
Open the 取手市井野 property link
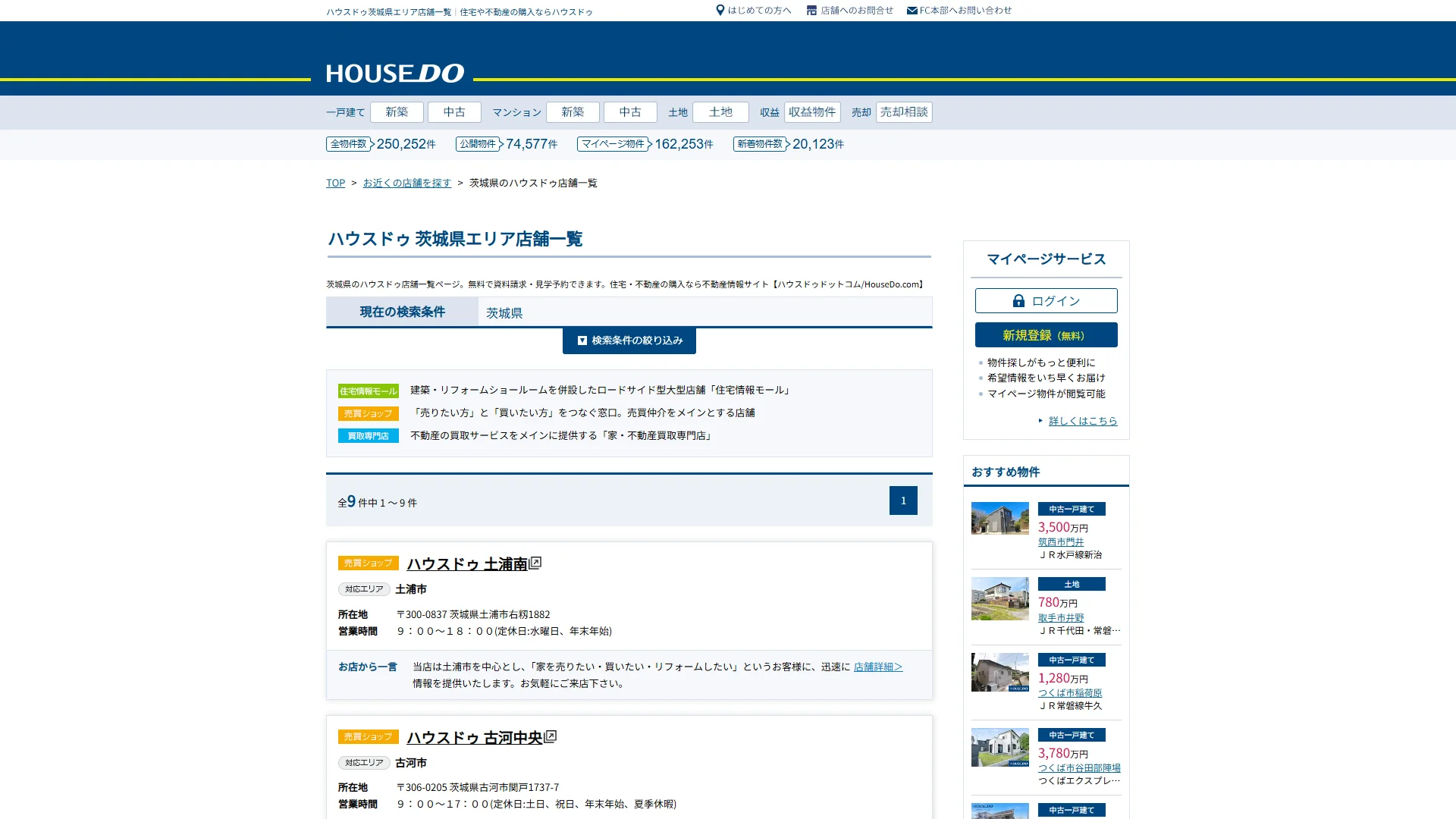1061,618
